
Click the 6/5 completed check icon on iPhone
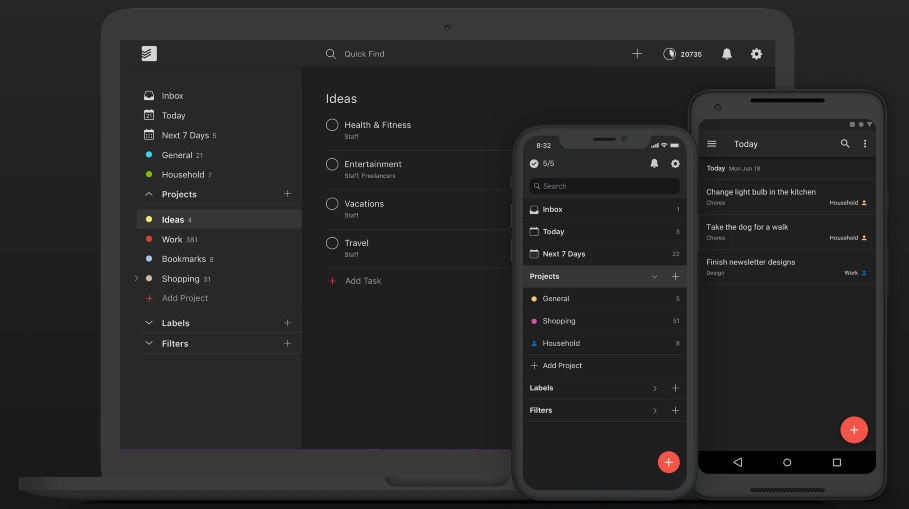pos(534,163)
